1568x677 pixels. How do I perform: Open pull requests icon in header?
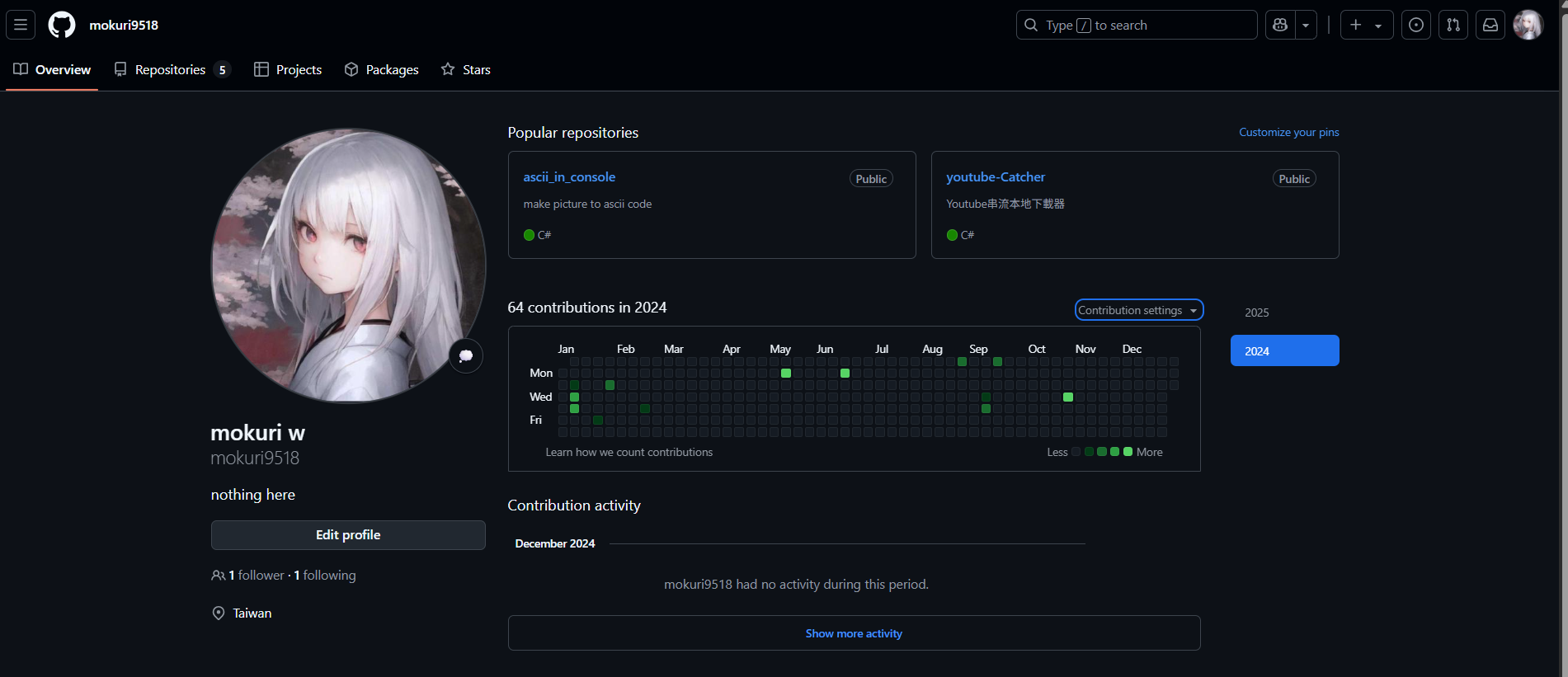point(1453,25)
